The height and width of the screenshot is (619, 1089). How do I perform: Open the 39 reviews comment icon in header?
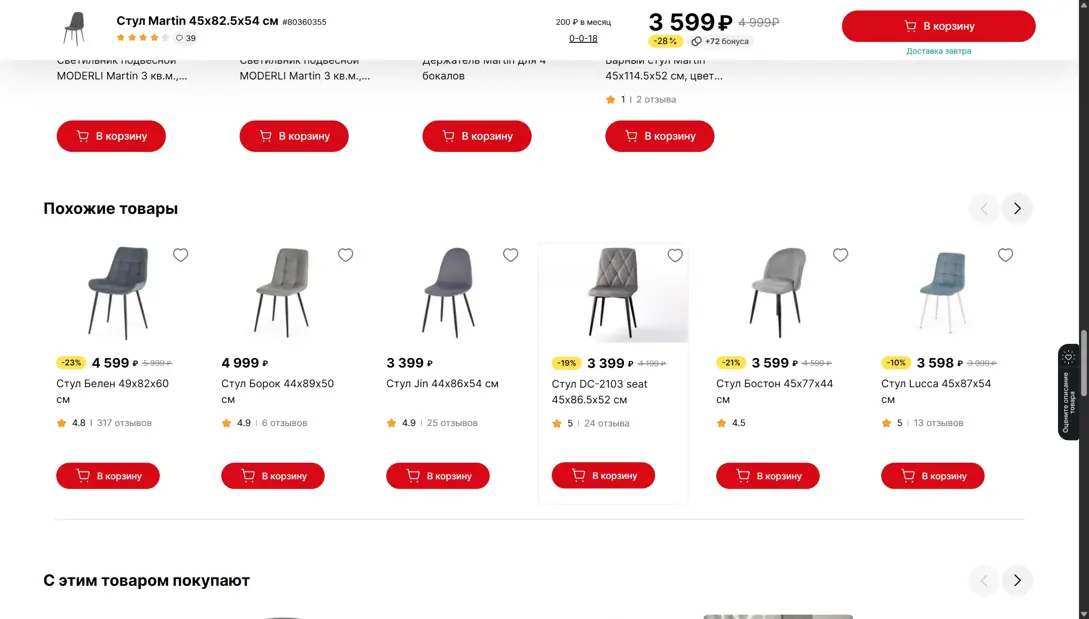pos(180,38)
